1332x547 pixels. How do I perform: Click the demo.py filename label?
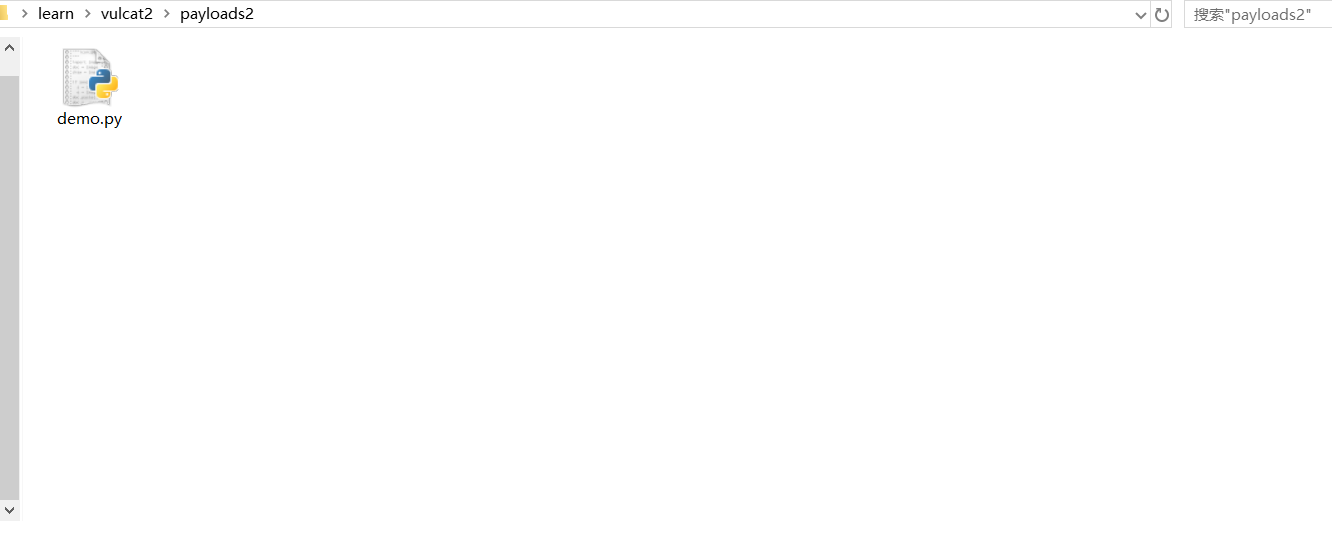pyautogui.click(x=90, y=119)
